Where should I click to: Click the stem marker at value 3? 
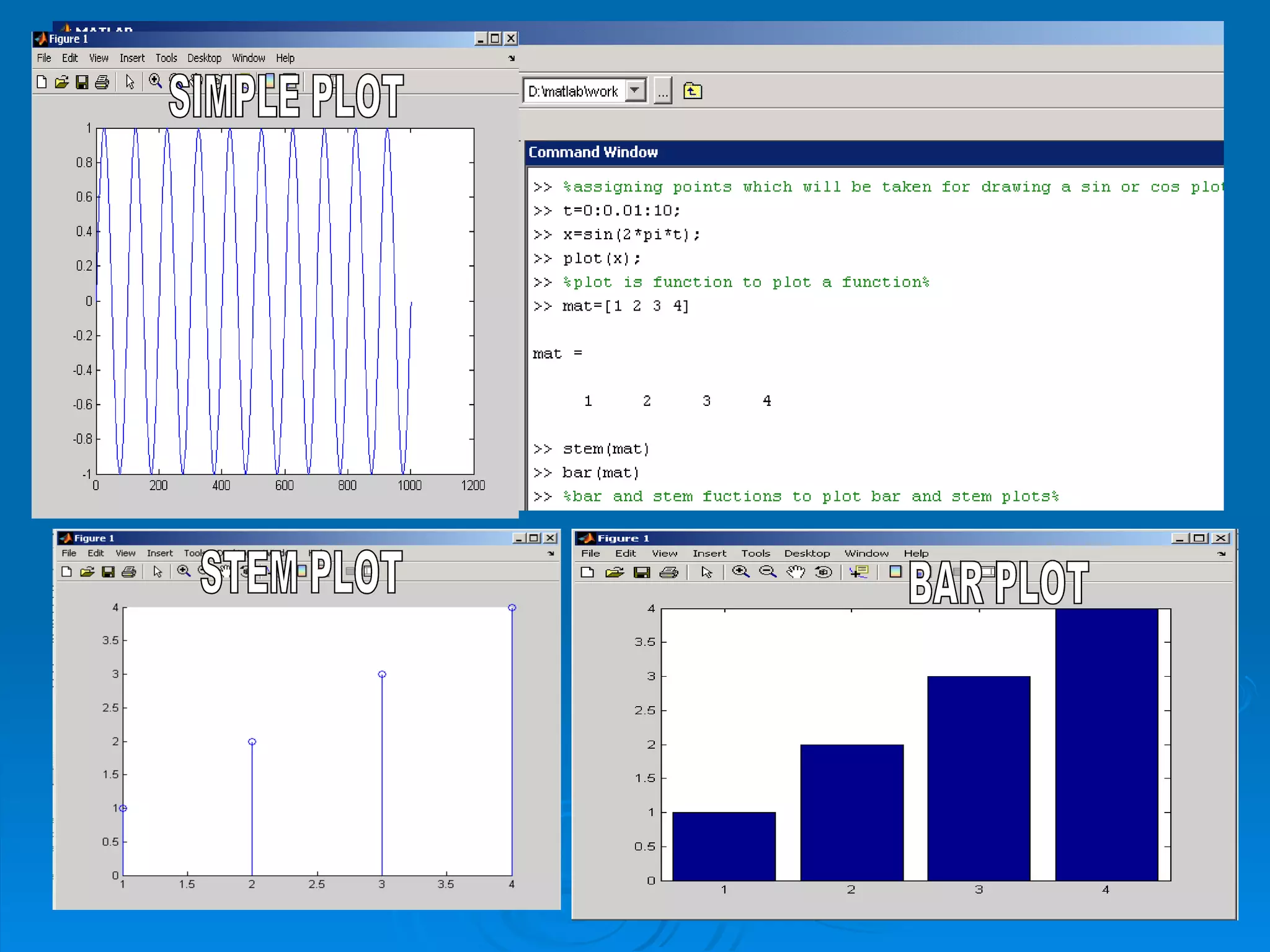(x=382, y=674)
